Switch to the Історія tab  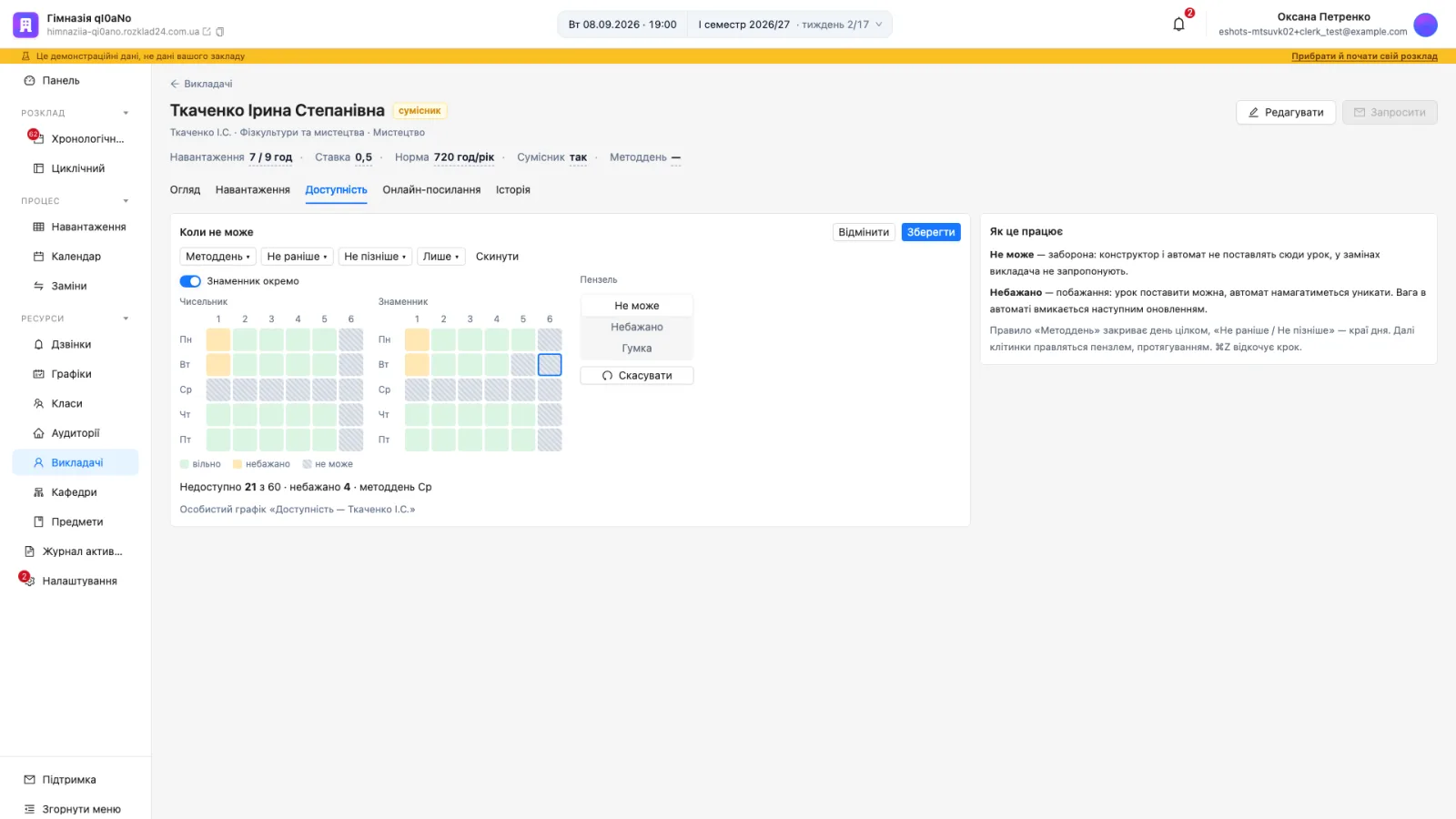(x=513, y=190)
